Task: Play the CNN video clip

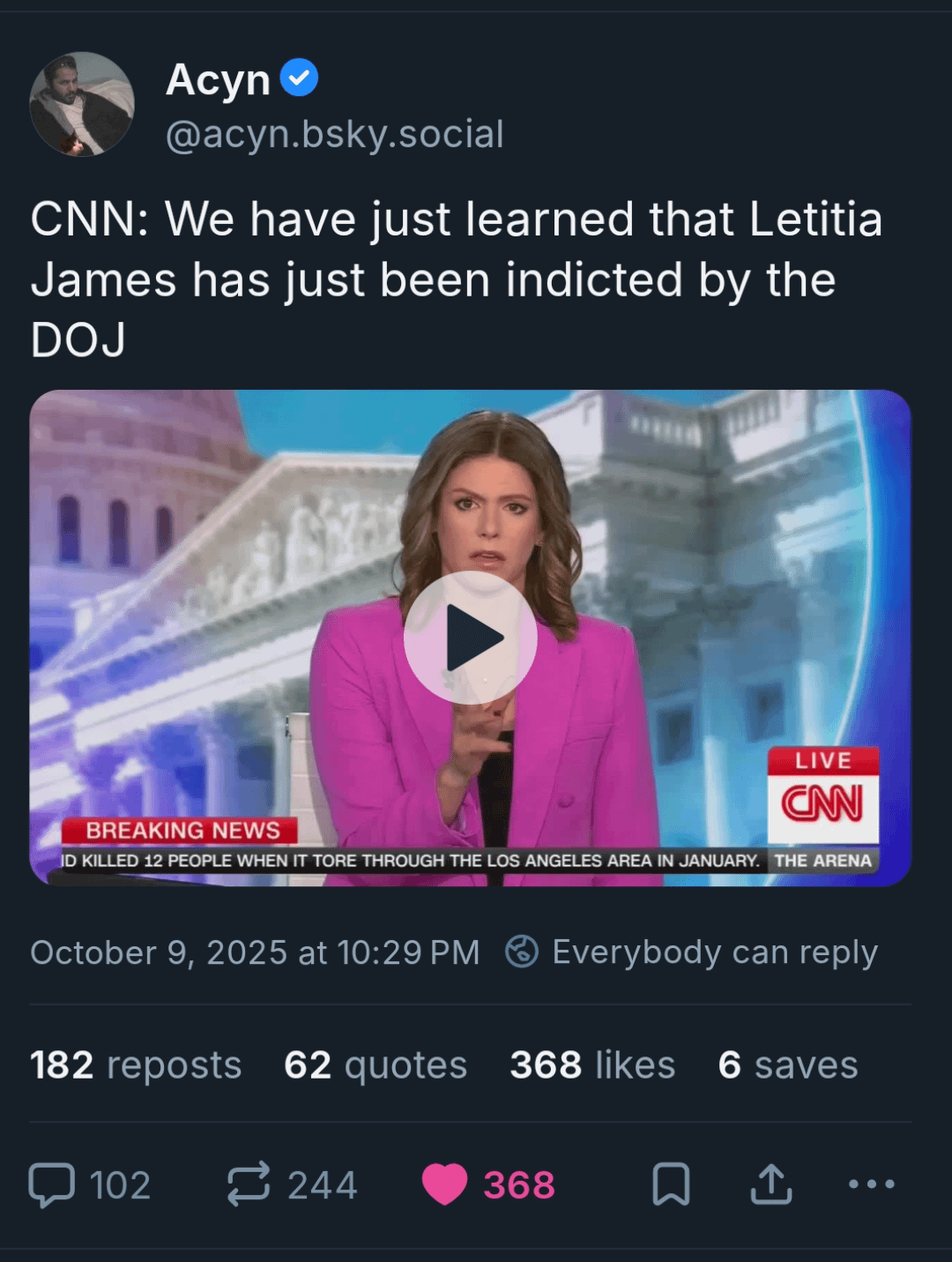Action: point(470,638)
